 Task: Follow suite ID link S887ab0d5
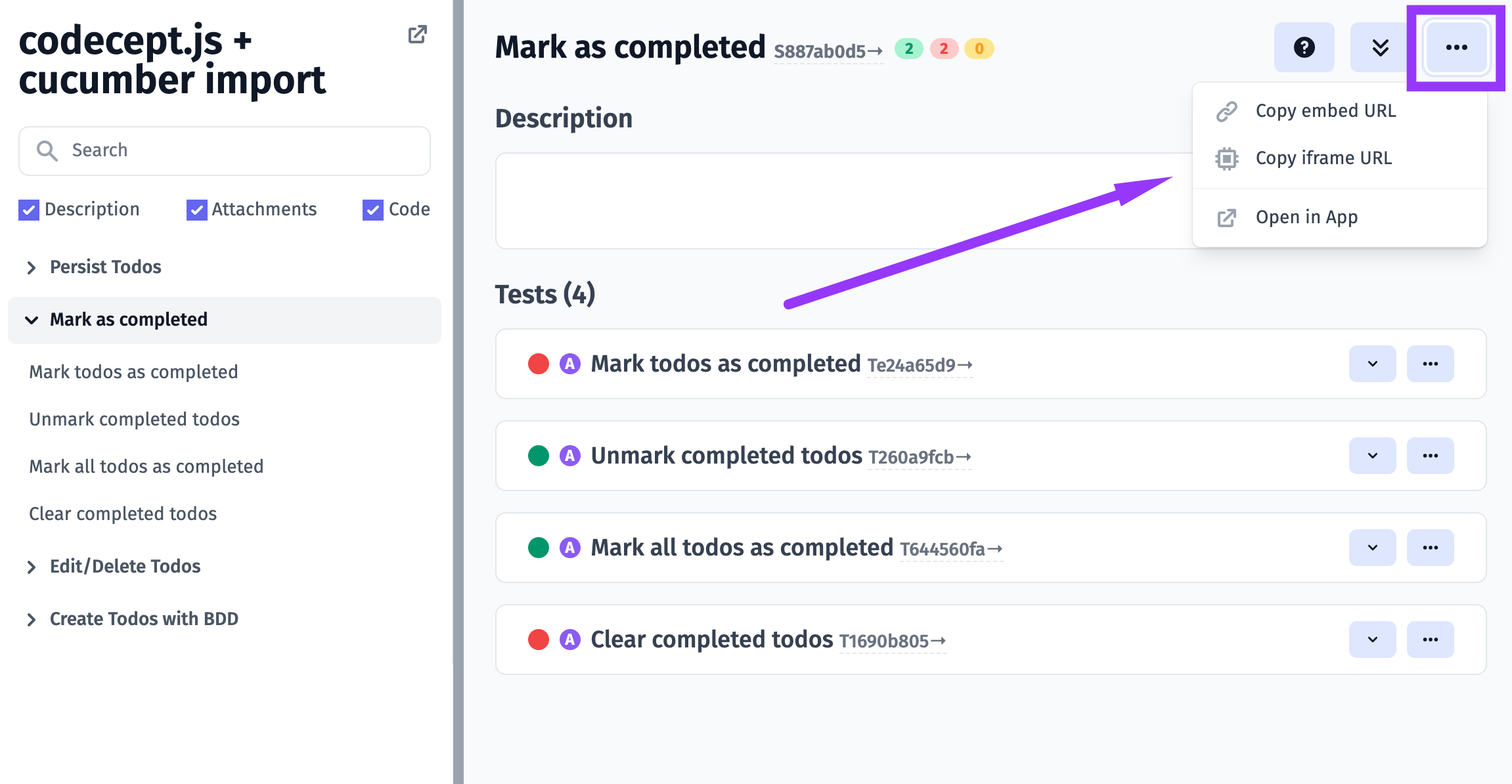pyautogui.click(x=828, y=51)
